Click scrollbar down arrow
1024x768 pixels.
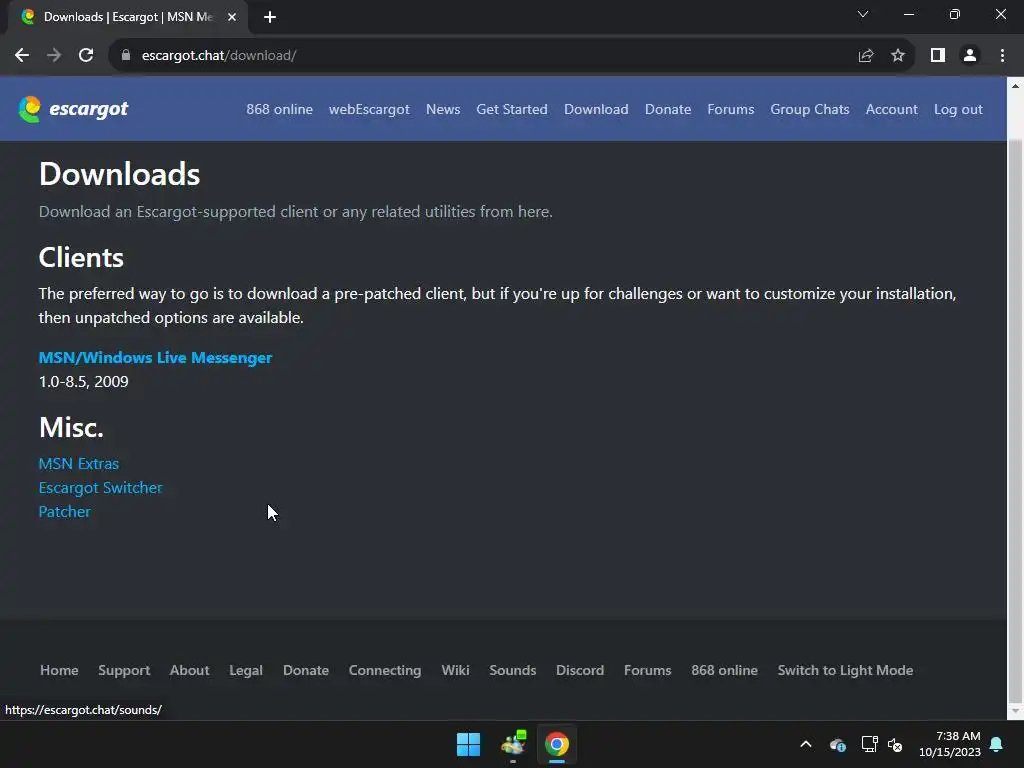click(x=1016, y=711)
